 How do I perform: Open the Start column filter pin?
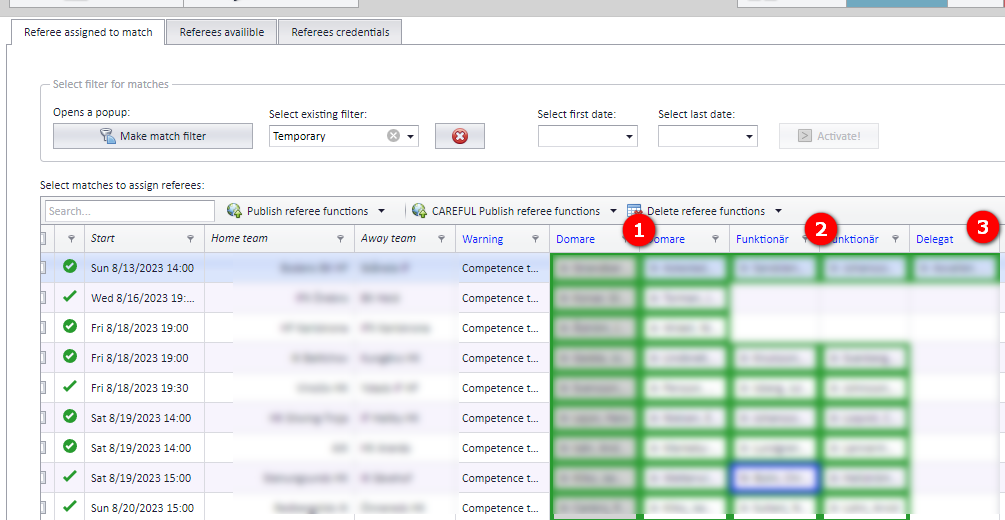[190, 239]
